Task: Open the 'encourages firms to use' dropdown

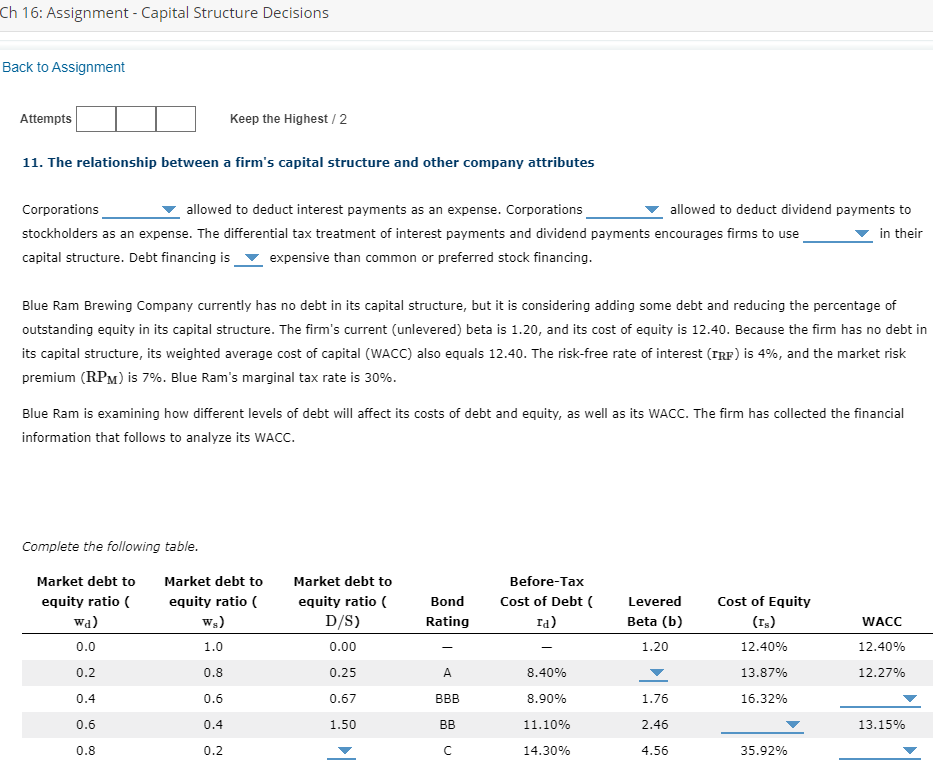Action: tap(838, 233)
